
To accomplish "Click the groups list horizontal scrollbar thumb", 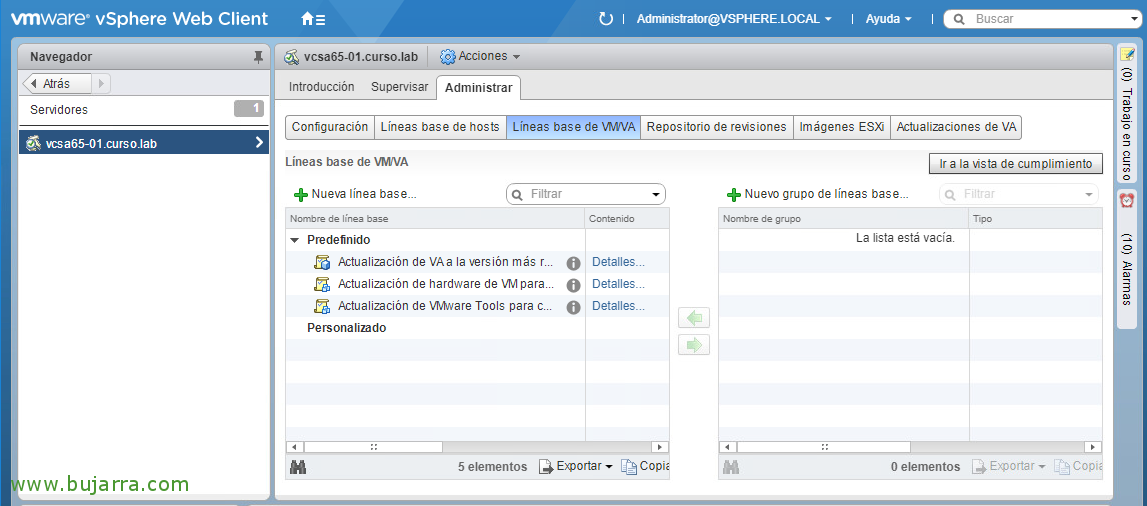I will pos(824,447).
